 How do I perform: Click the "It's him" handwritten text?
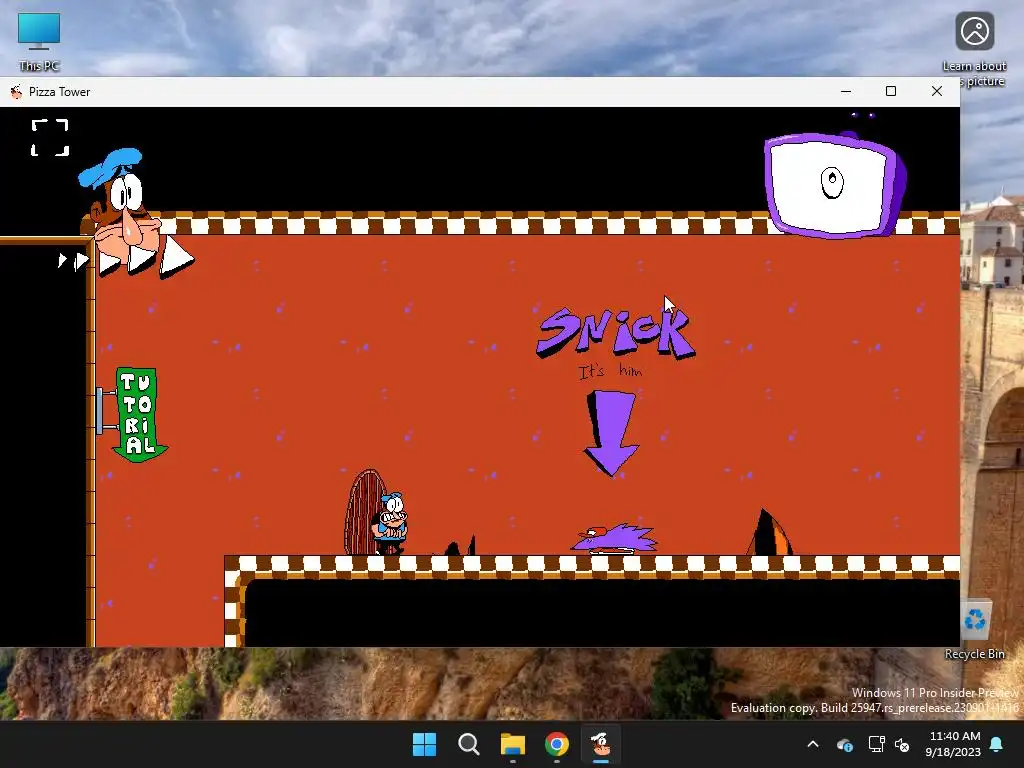pyautogui.click(x=611, y=372)
